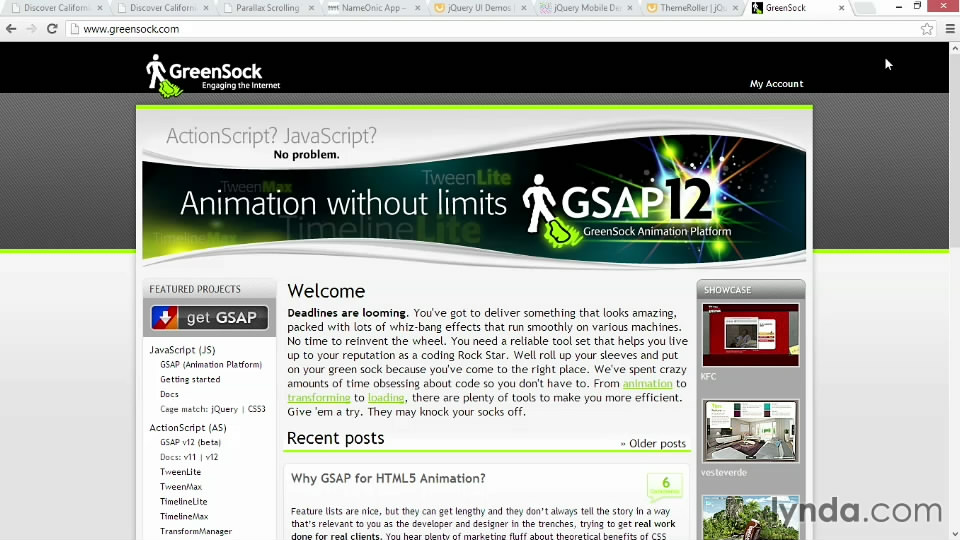Viewport: 960px width, 540px height.
Task: Switch to the ThemeRoller tab
Action: 691,8
